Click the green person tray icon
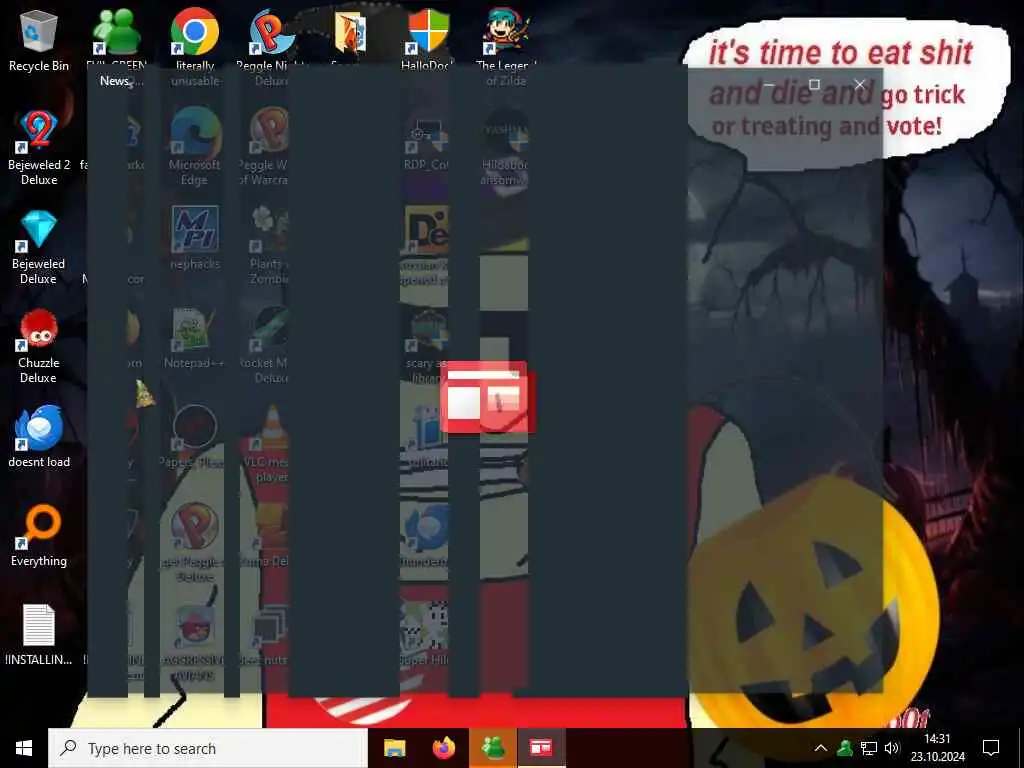 845,748
